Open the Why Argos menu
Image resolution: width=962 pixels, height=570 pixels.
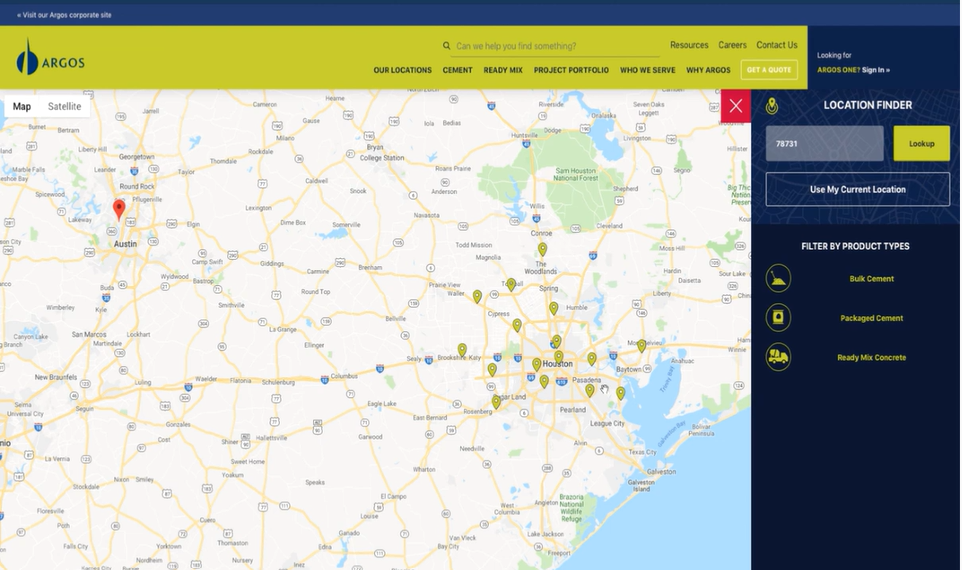tap(708, 71)
